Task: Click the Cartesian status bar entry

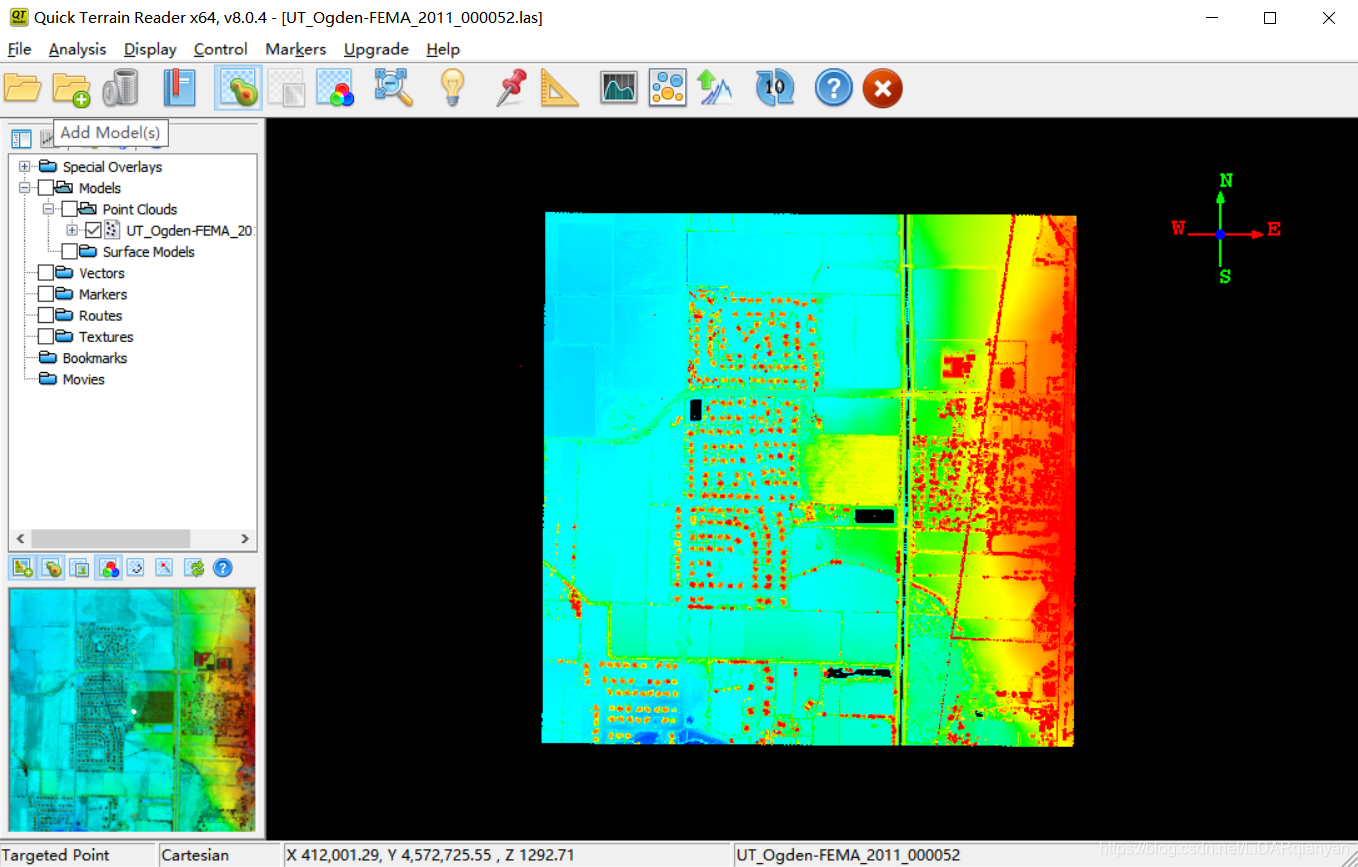Action: point(194,855)
